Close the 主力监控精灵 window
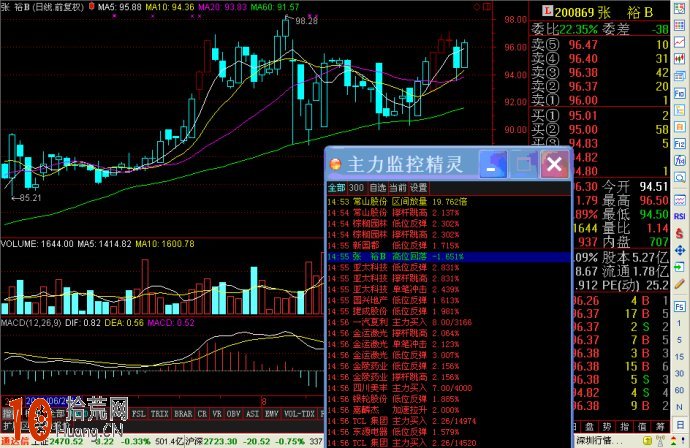The width and height of the screenshot is (690, 448). point(554,165)
